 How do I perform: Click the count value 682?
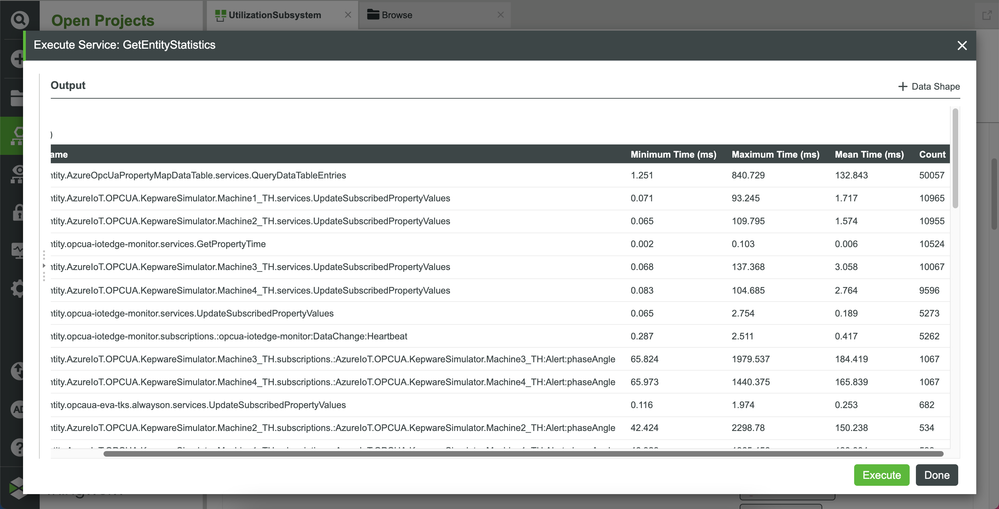[x=926, y=405]
